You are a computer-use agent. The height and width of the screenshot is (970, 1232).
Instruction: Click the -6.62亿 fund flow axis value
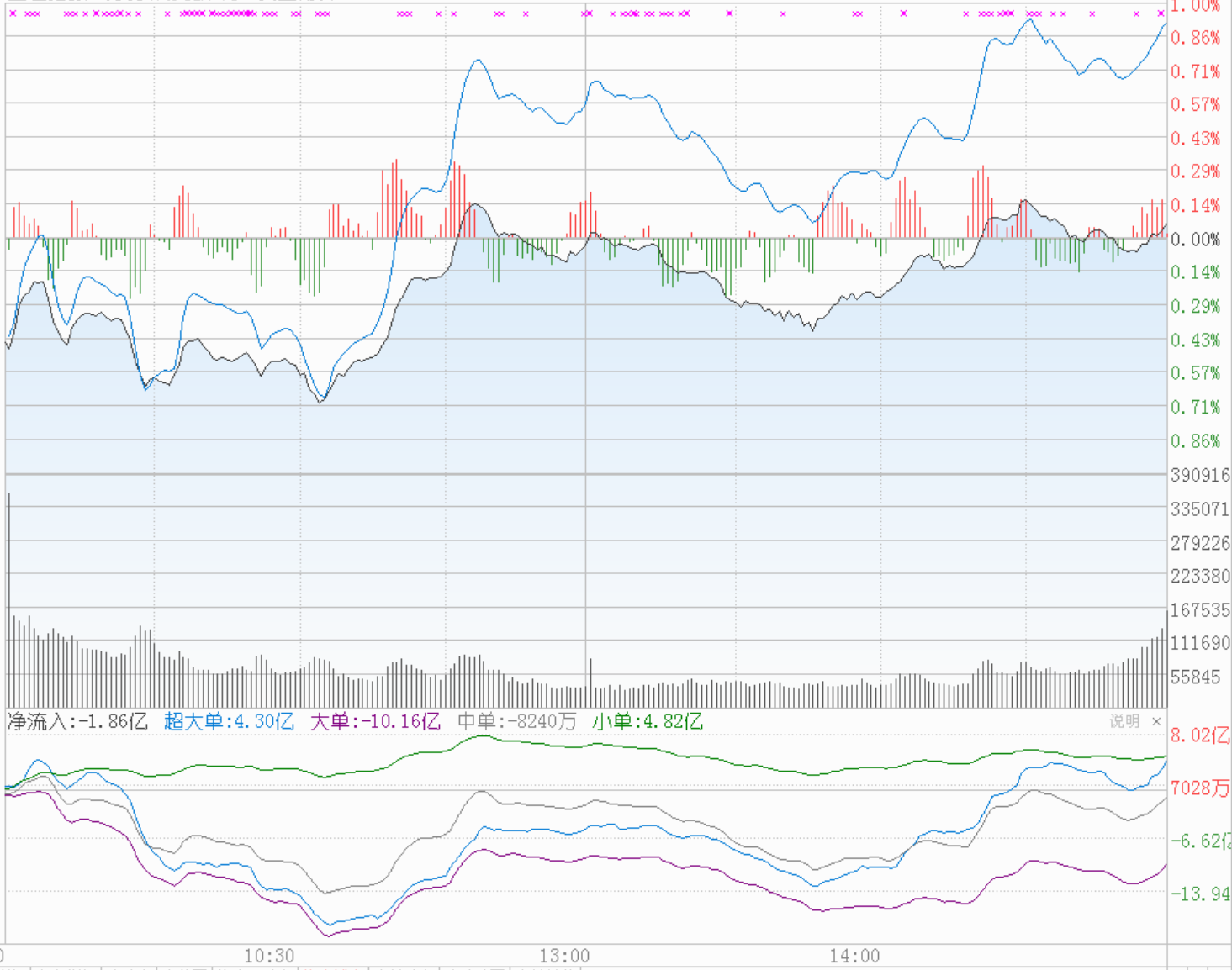pyautogui.click(x=1200, y=841)
